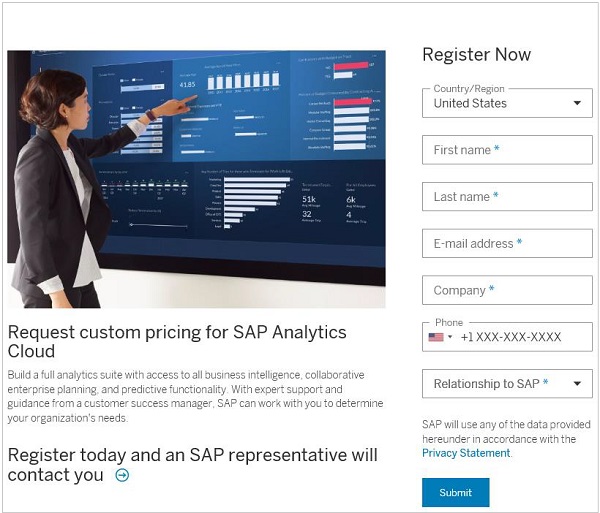600x513 pixels.
Task: Open the Country/Region dropdown
Action: tap(506, 103)
